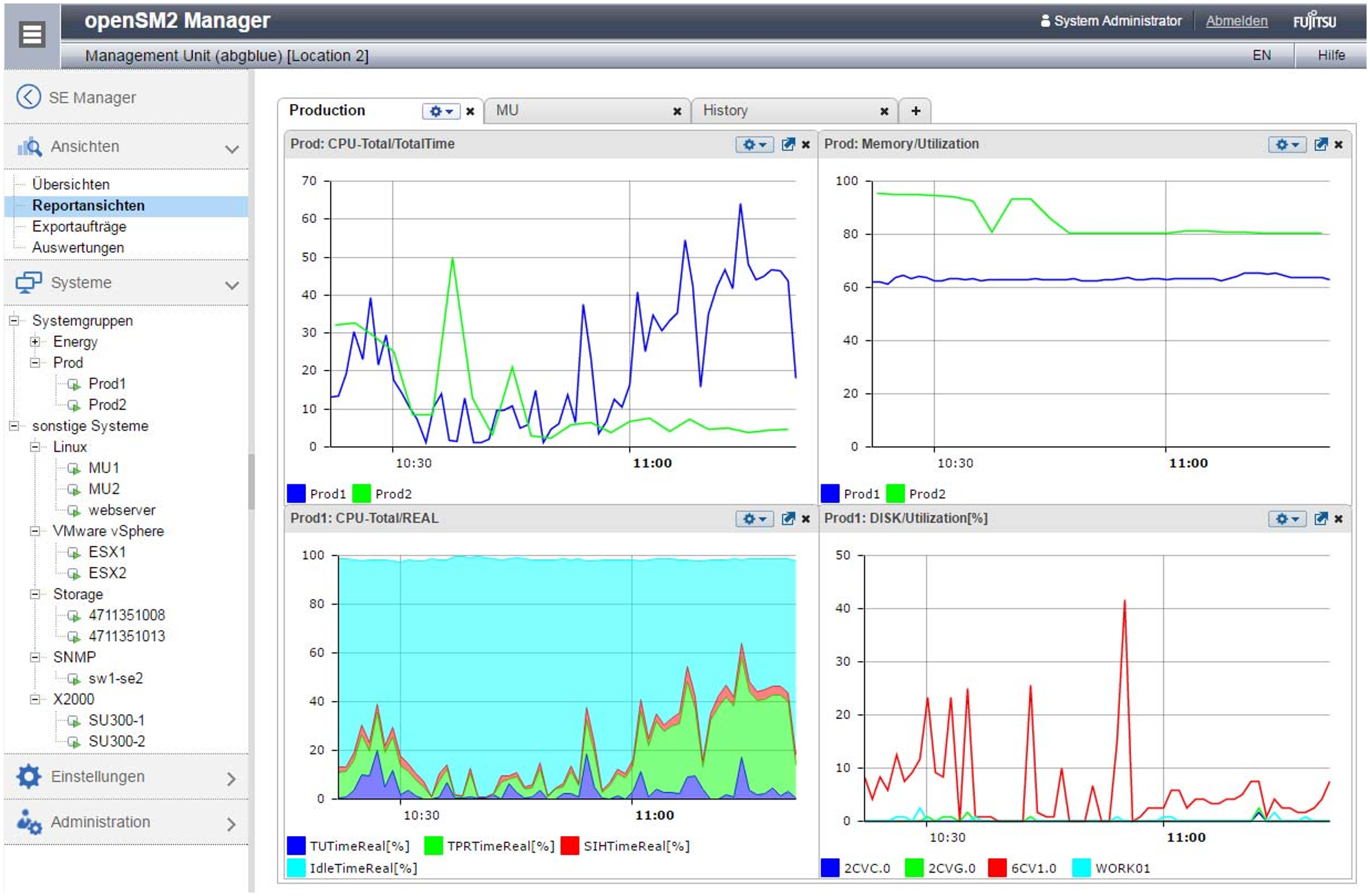Viewport: 1370px width, 896px height.
Task: Expand the Energy tree node
Action: pyautogui.click(x=34, y=342)
